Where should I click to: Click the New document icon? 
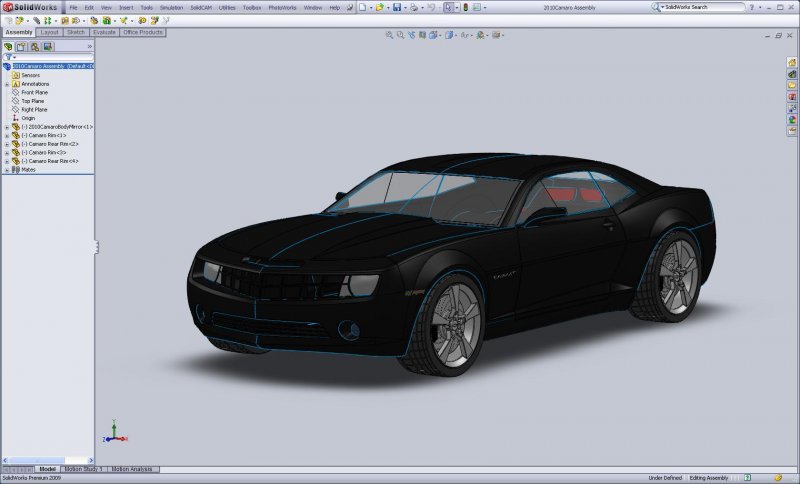coord(362,7)
